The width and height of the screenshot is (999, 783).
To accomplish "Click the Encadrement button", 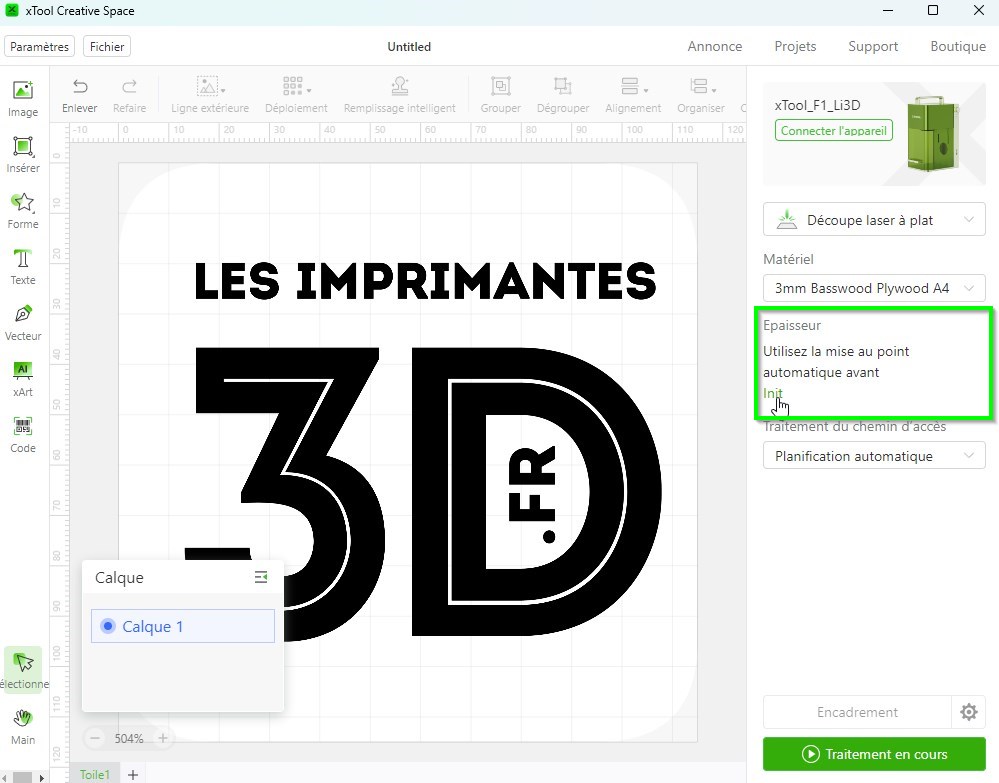I will click(x=857, y=712).
